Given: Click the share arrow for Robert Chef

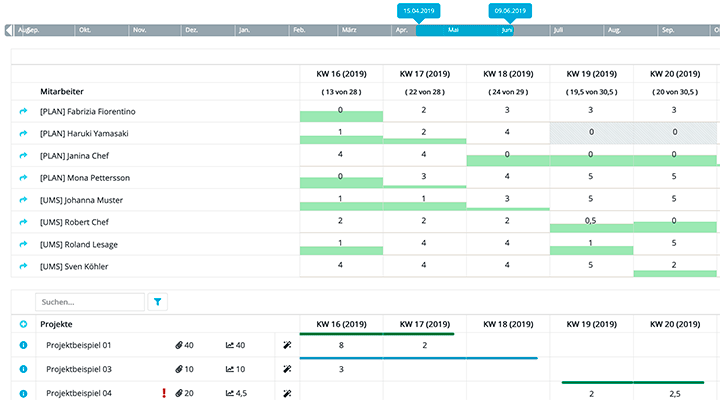Looking at the screenshot, I should click(23, 222).
